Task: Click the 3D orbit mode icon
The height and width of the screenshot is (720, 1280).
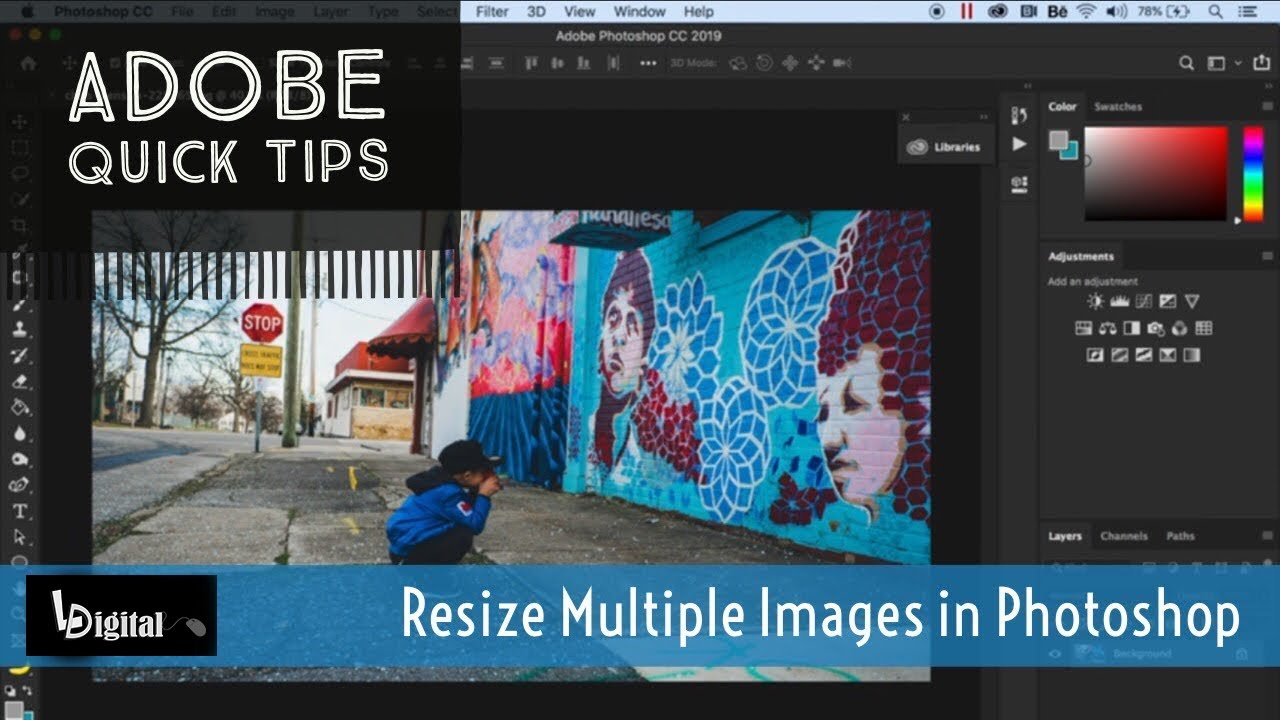Action: (x=738, y=63)
